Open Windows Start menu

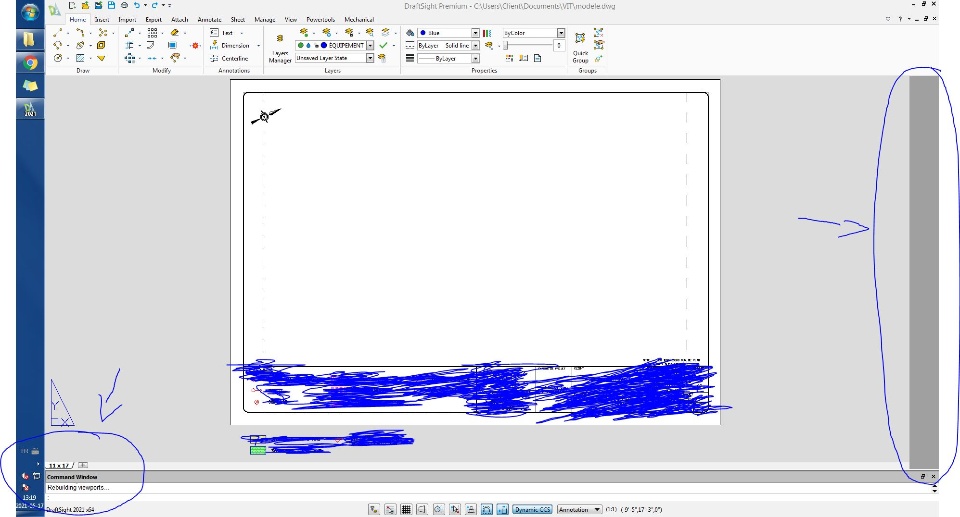click(x=29, y=12)
